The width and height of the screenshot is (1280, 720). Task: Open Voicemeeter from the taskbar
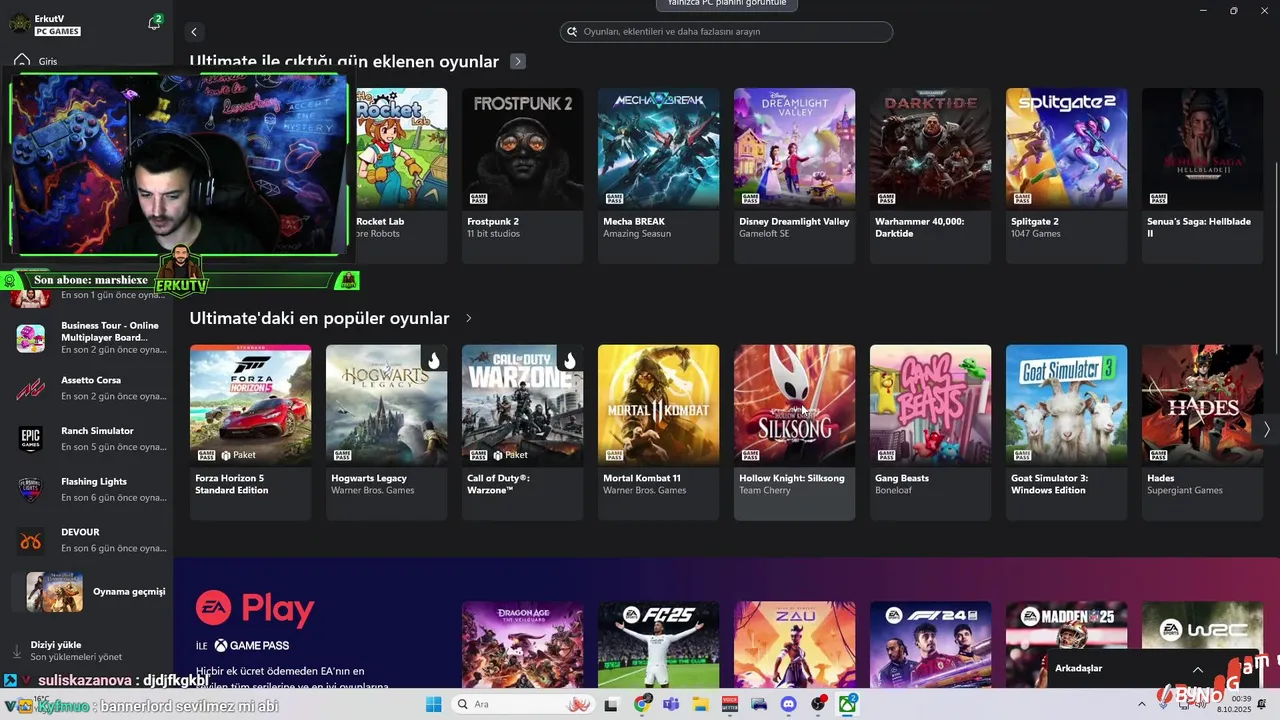(730, 704)
